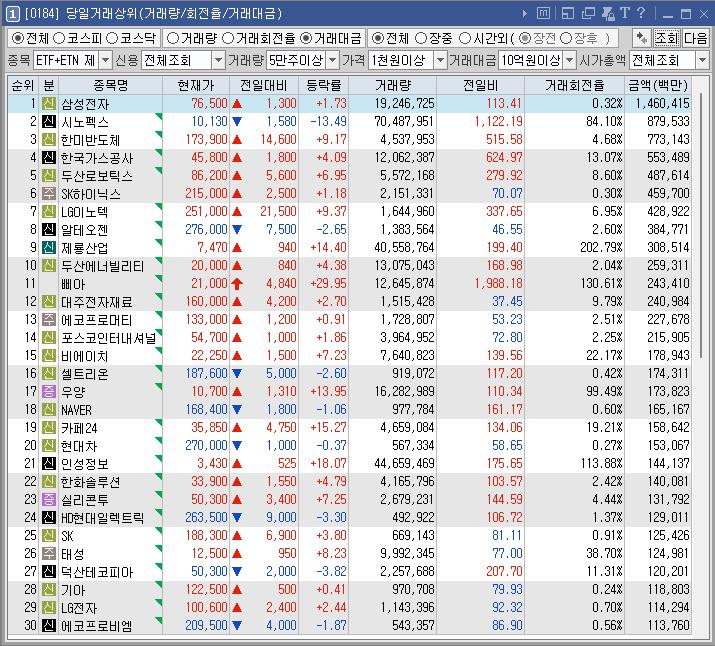The height and width of the screenshot is (646, 715).
Task: Click the up triangle icon for 한미반도체
Action: click(x=237, y=140)
